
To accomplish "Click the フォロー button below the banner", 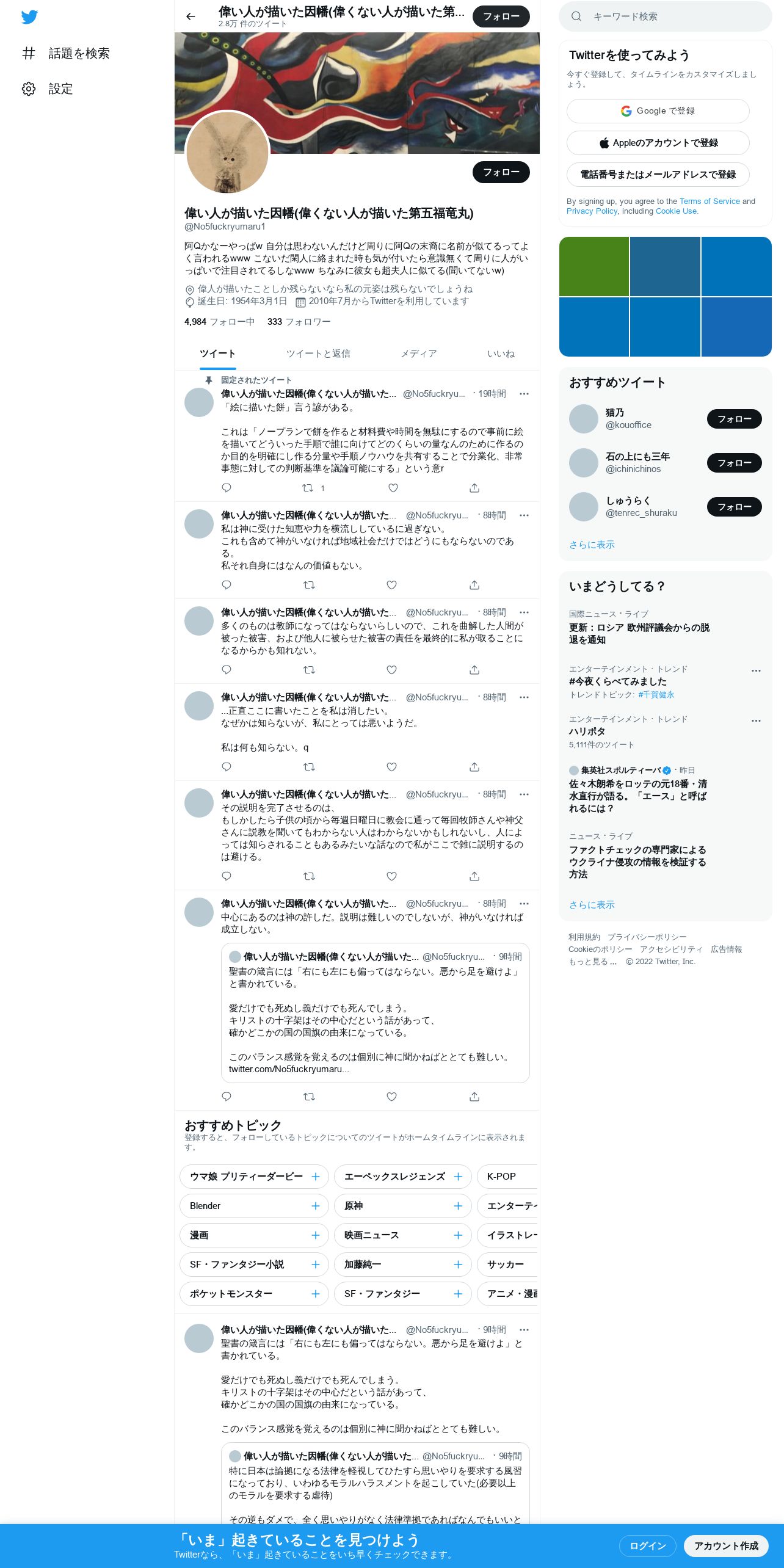I will [501, 172].
